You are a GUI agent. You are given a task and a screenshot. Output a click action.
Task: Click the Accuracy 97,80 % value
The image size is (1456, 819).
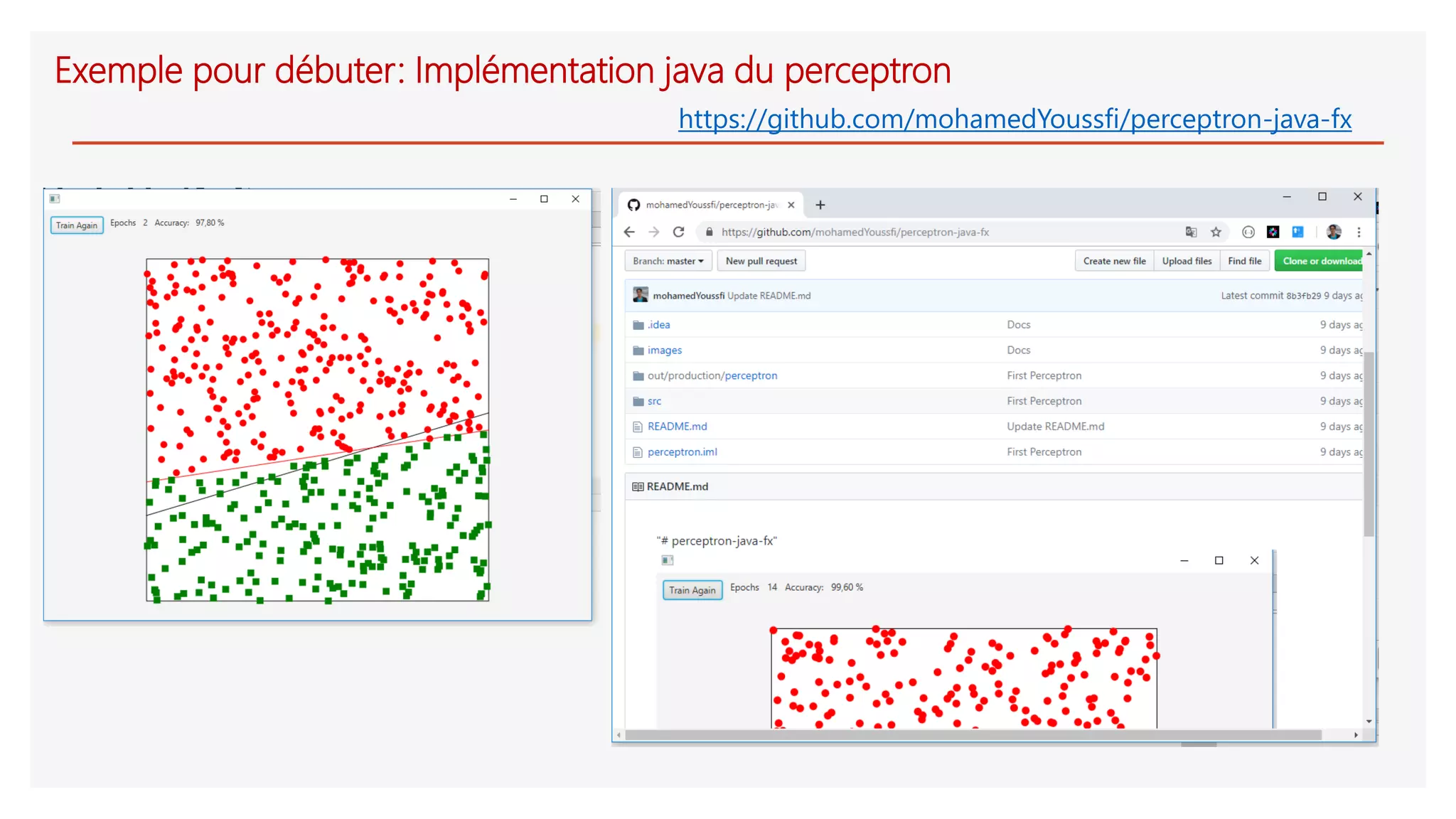tap(210, 223)
